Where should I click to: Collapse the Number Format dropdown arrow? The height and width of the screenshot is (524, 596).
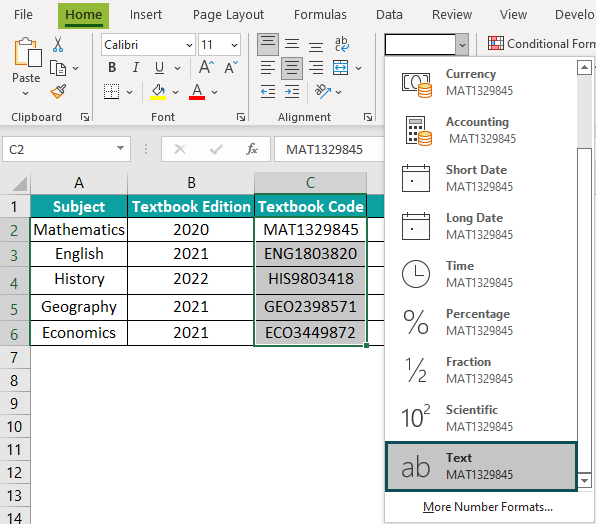tap(462, 45)
